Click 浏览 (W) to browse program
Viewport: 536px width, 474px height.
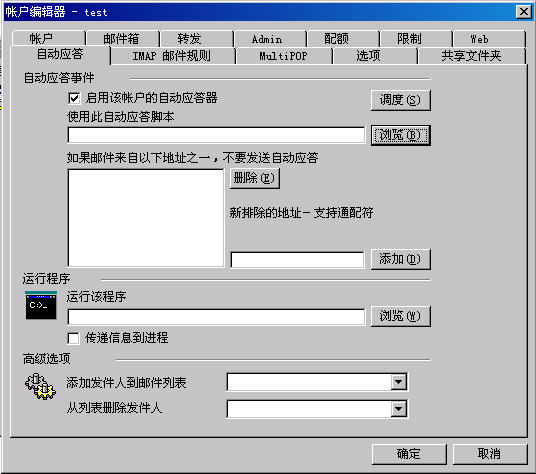pyautogui.click(x=401, y=316)
